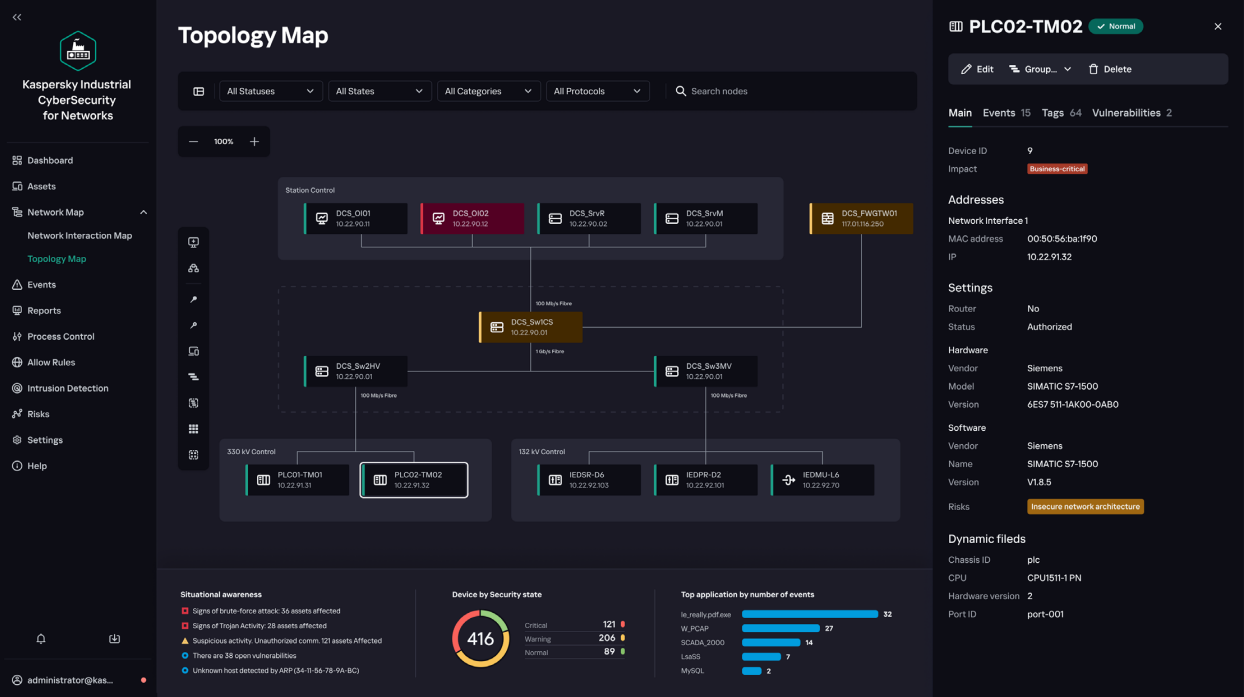Viewport: 1244px width, 697px height.
Task: Select the IEDMU-L6 node
Action: coord(822,480)
